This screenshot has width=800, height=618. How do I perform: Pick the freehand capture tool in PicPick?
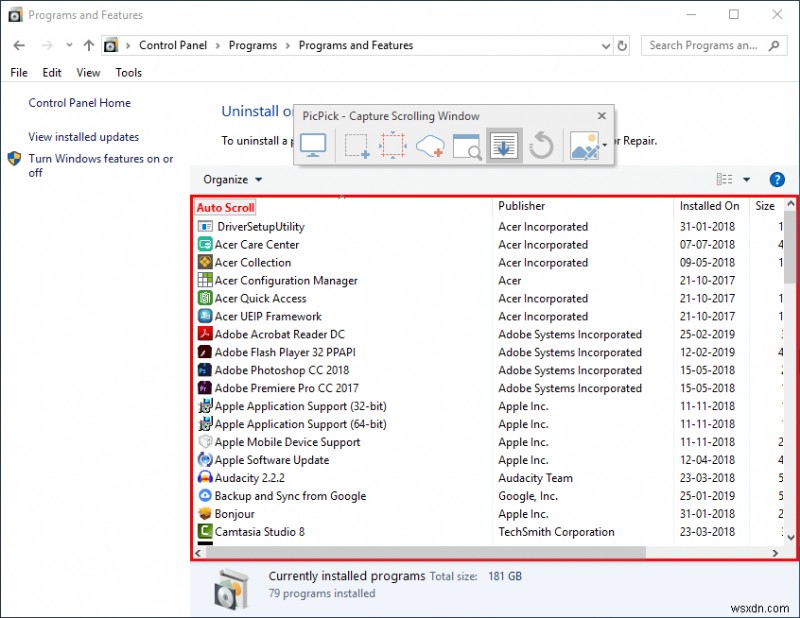429,144
